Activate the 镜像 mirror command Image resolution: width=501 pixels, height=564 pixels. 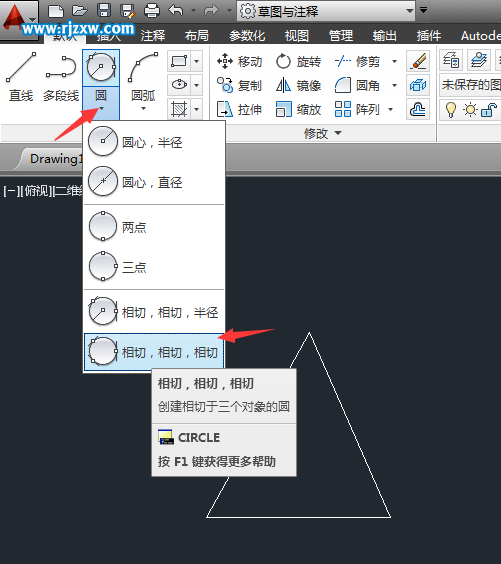(298, 85)
